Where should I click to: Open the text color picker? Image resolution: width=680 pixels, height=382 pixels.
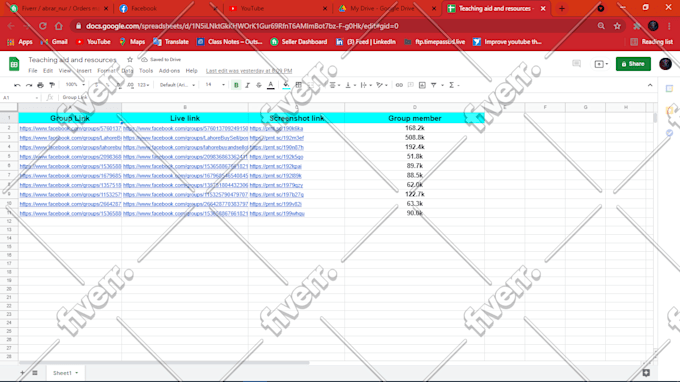tap(271, 85)
